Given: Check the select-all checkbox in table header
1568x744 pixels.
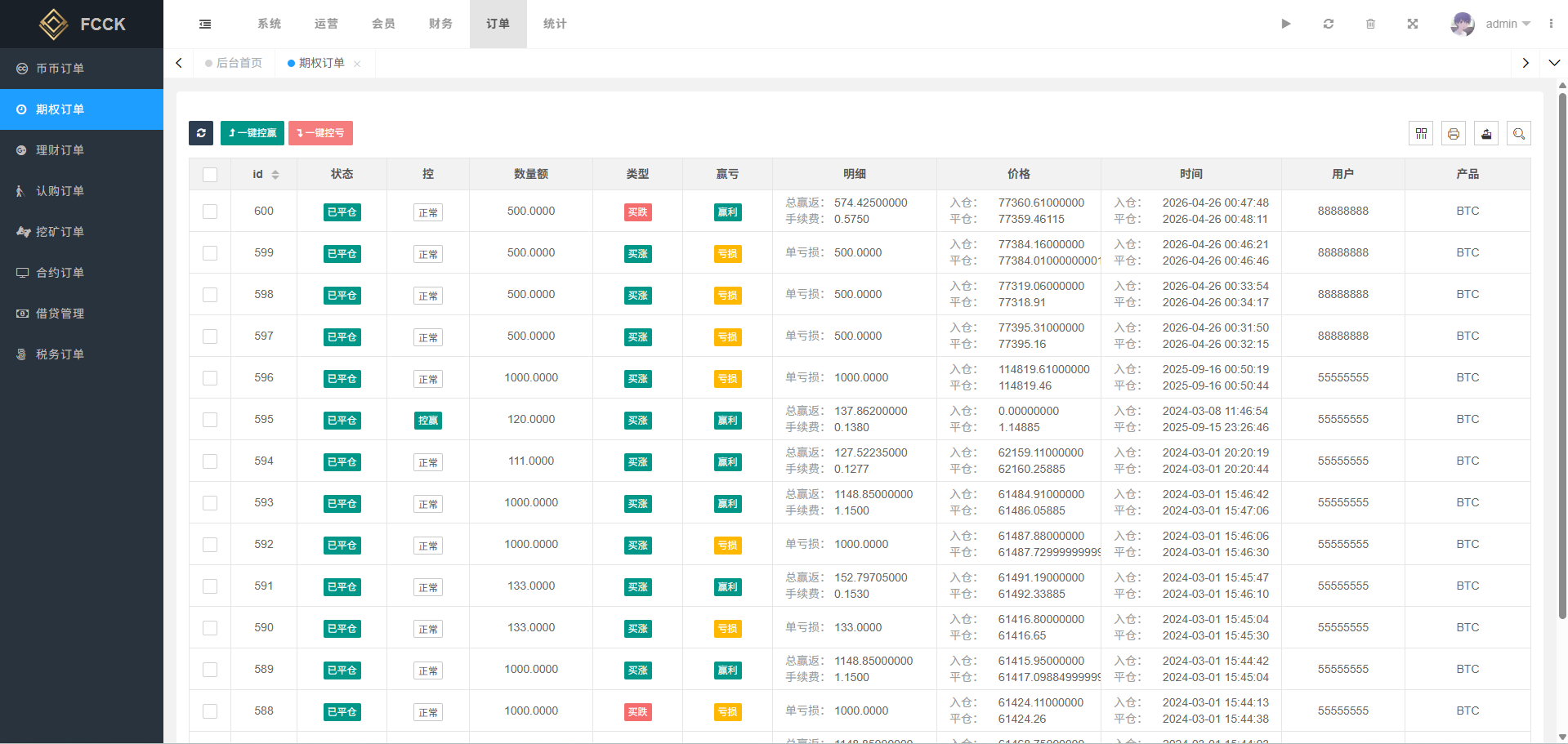Looking at the screenshot, I should [210, 175].
